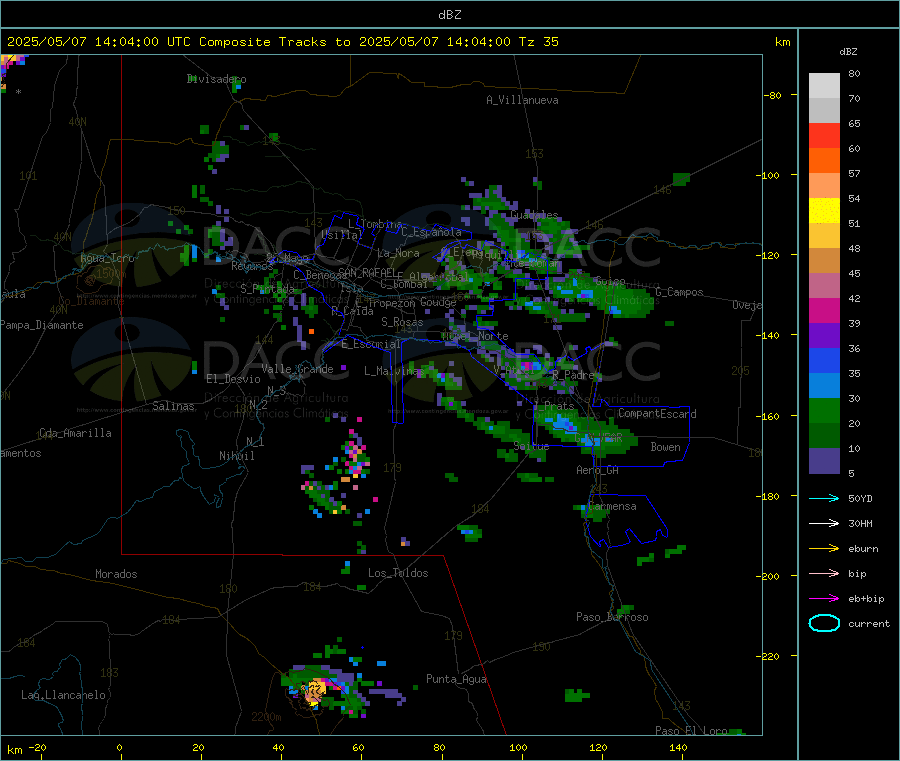
Task: Click the Nihuil map label
Action: (237, 456)
